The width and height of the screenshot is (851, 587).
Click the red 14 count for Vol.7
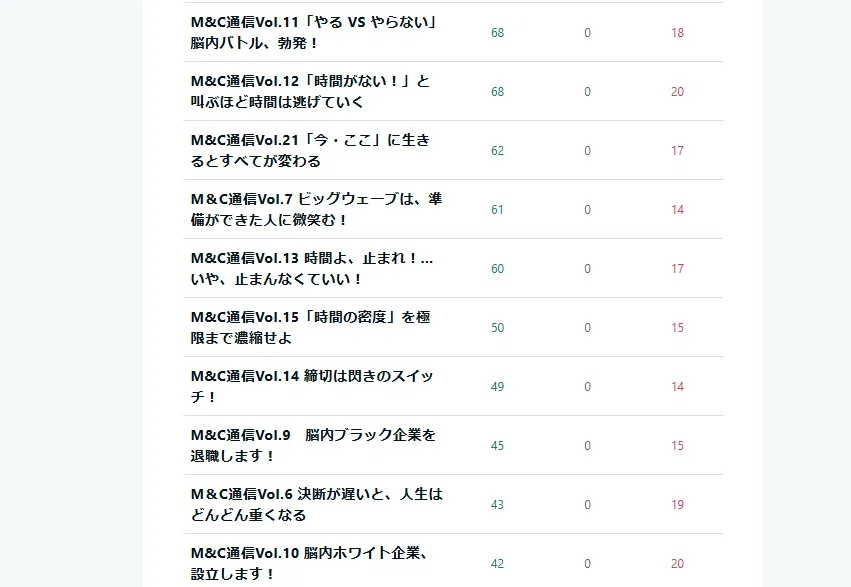(x=677, y=210)
